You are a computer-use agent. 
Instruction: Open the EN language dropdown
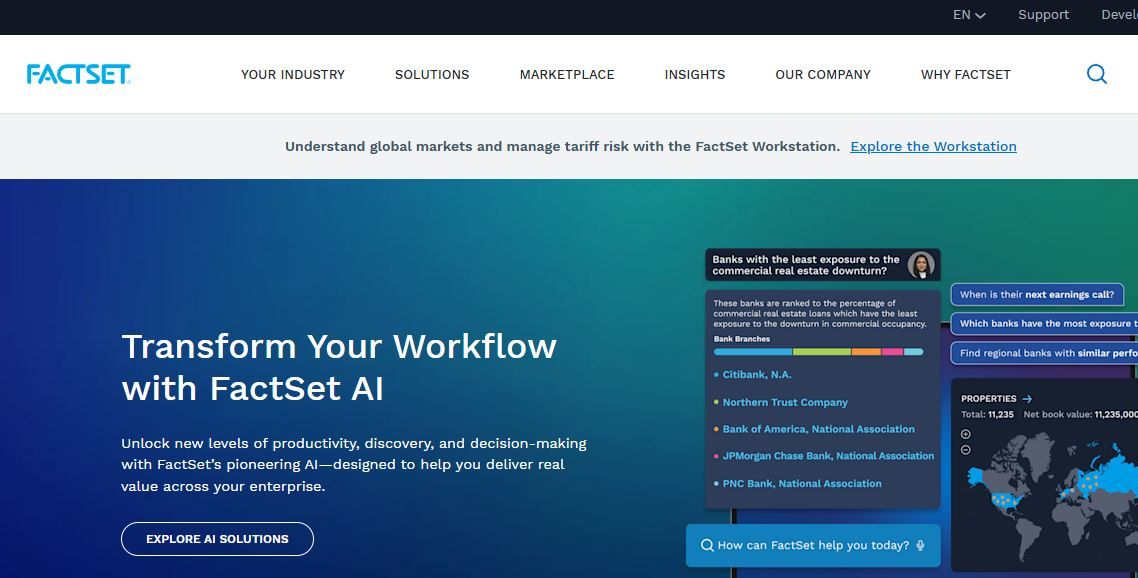[x=969, y=15]
